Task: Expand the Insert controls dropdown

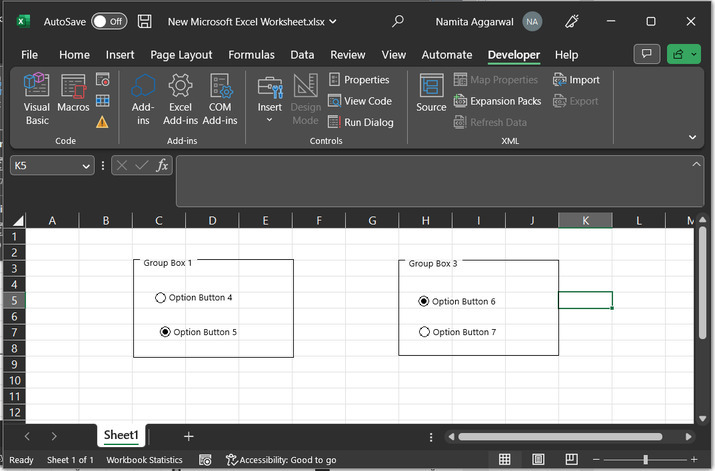Action: tap(269, 120)
